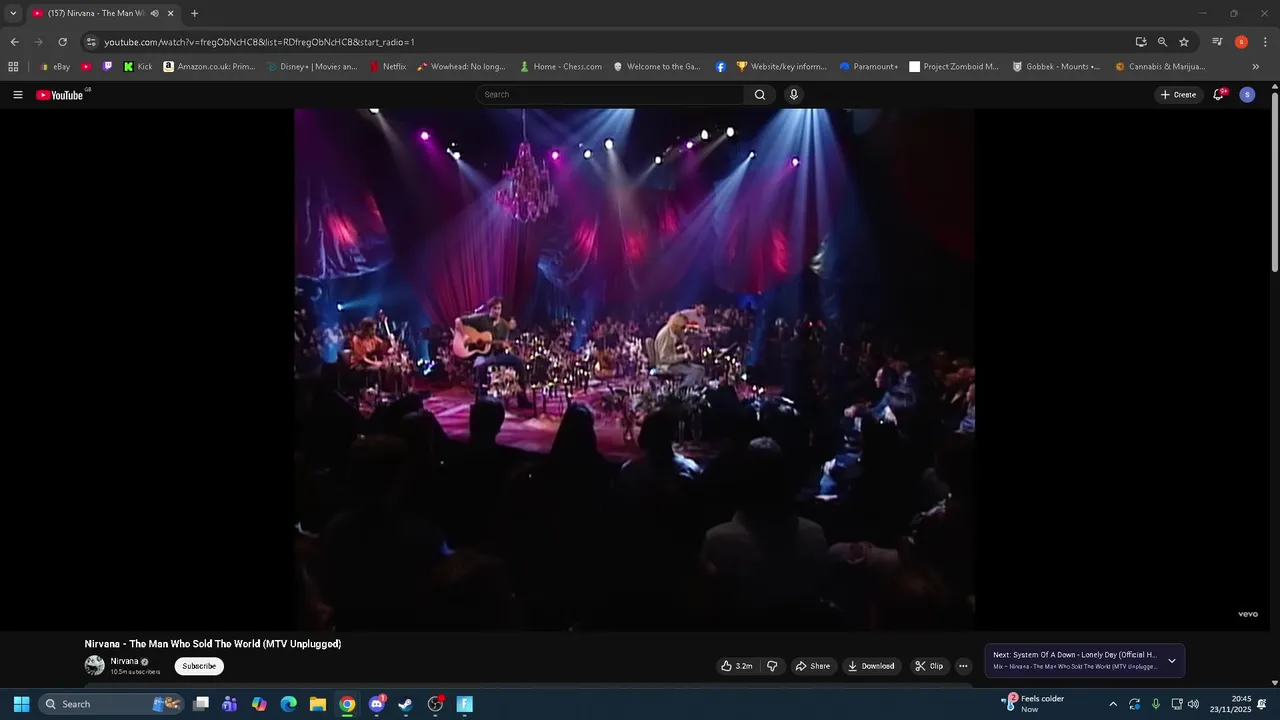The width and height of the screenshot is (1280, 720).
Task: Open the Netflix bookmark
Action: coord(388,67)
